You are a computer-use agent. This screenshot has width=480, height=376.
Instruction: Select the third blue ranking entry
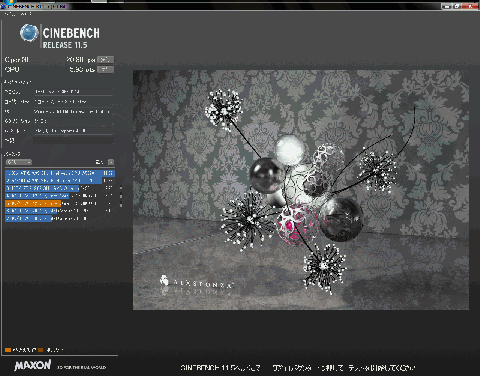(60, 188)
